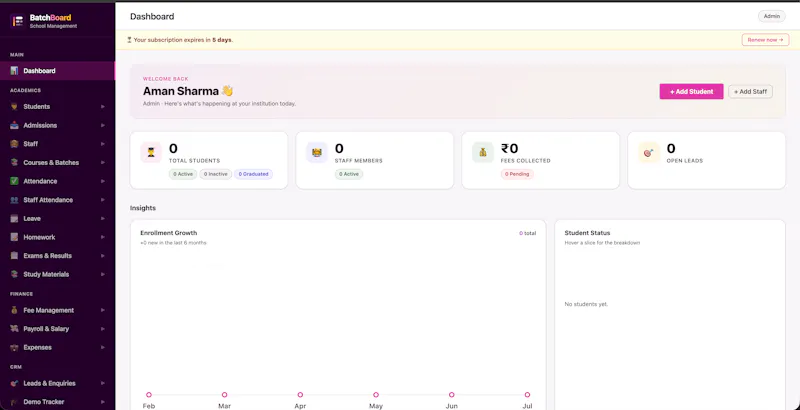
Task: Click the 0 Active students pill
Action: 183,174
